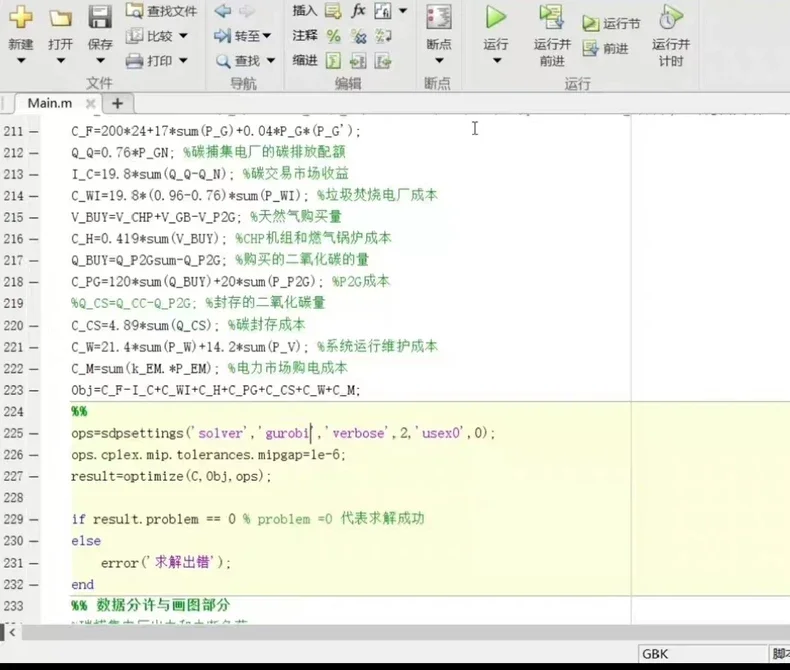
Task: Click Advance (前进) button
Action: [606, 48]
